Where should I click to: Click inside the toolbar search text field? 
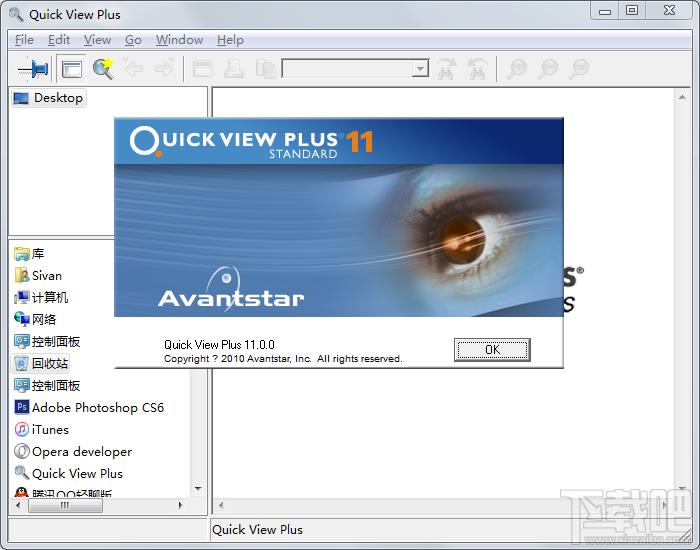[x=347, y=69]
